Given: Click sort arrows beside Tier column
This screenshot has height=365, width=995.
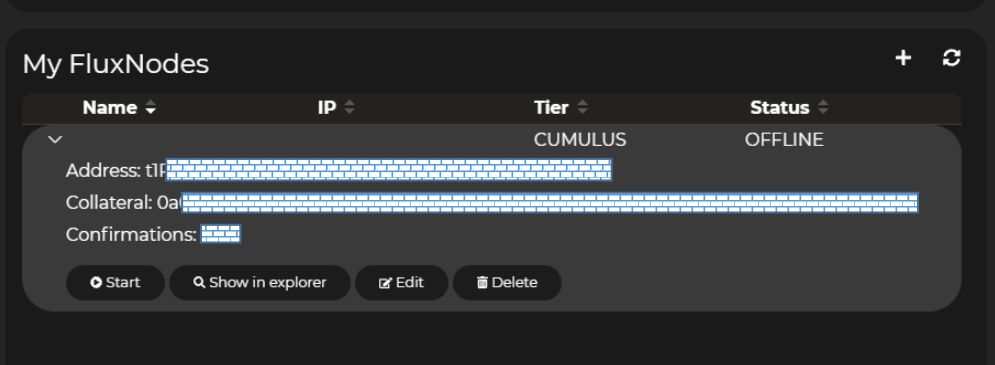Looking at the screenshot, I should [582, 108].
